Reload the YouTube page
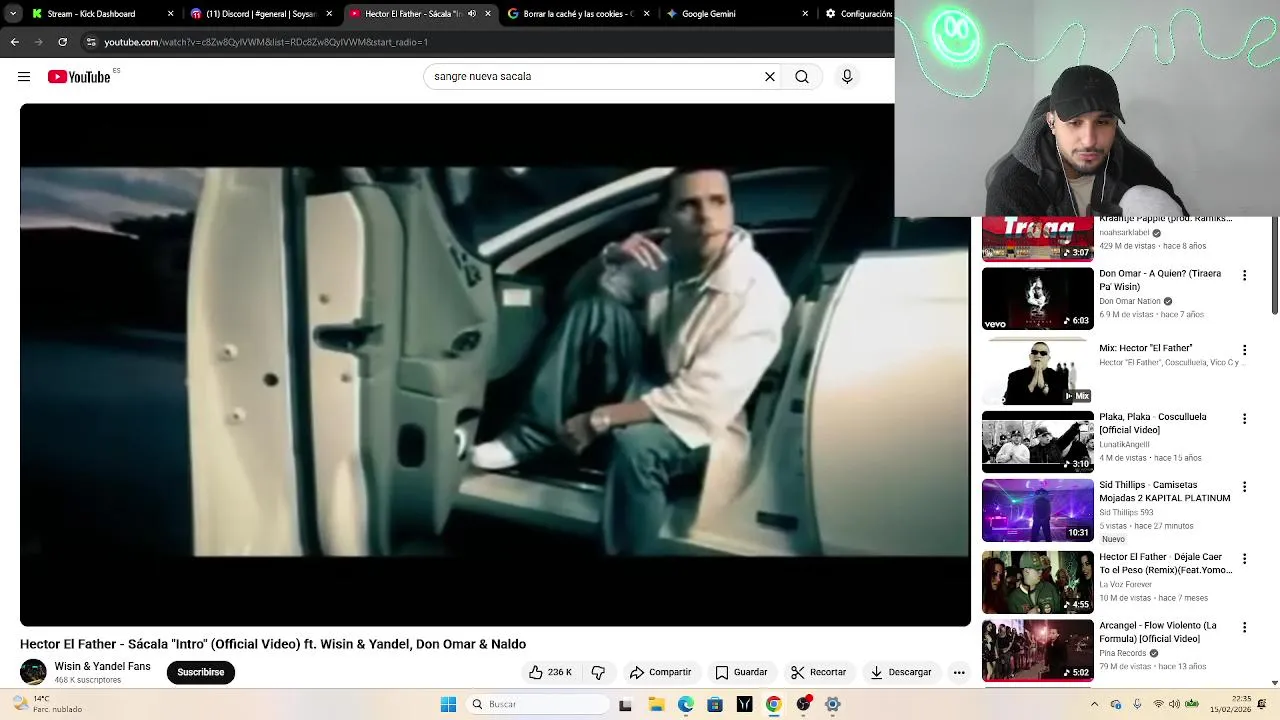The image size is (1280, 720). pos(62,42)
